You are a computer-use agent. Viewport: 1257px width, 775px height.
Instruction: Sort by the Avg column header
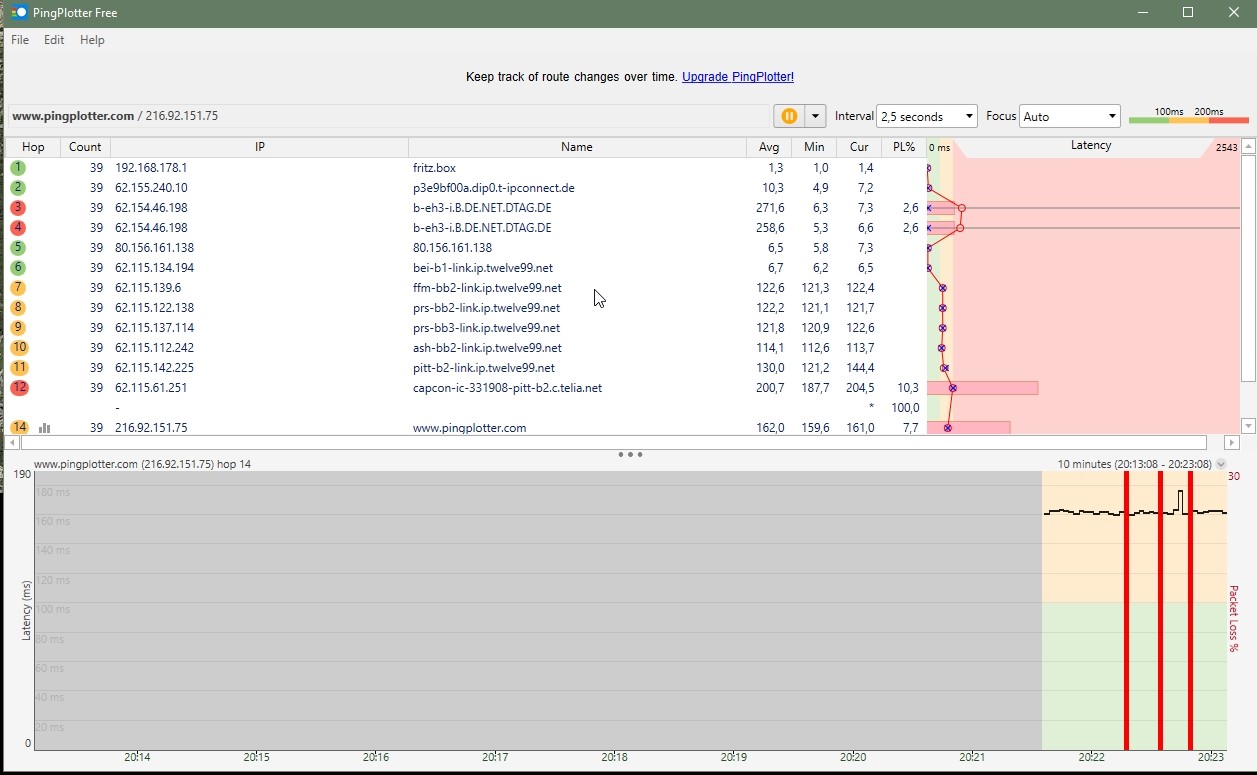767,147
